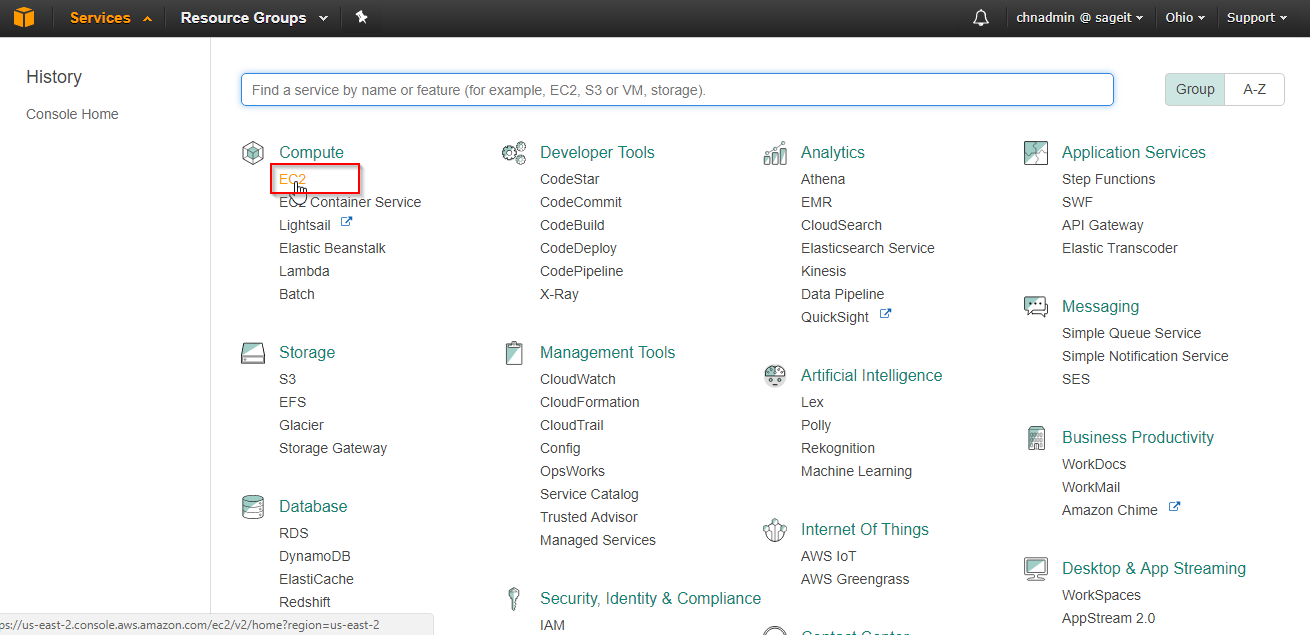Click the pin shortcuts icon
The height and width of the screenshot is (635, 1310).
(x=362, y=18)
